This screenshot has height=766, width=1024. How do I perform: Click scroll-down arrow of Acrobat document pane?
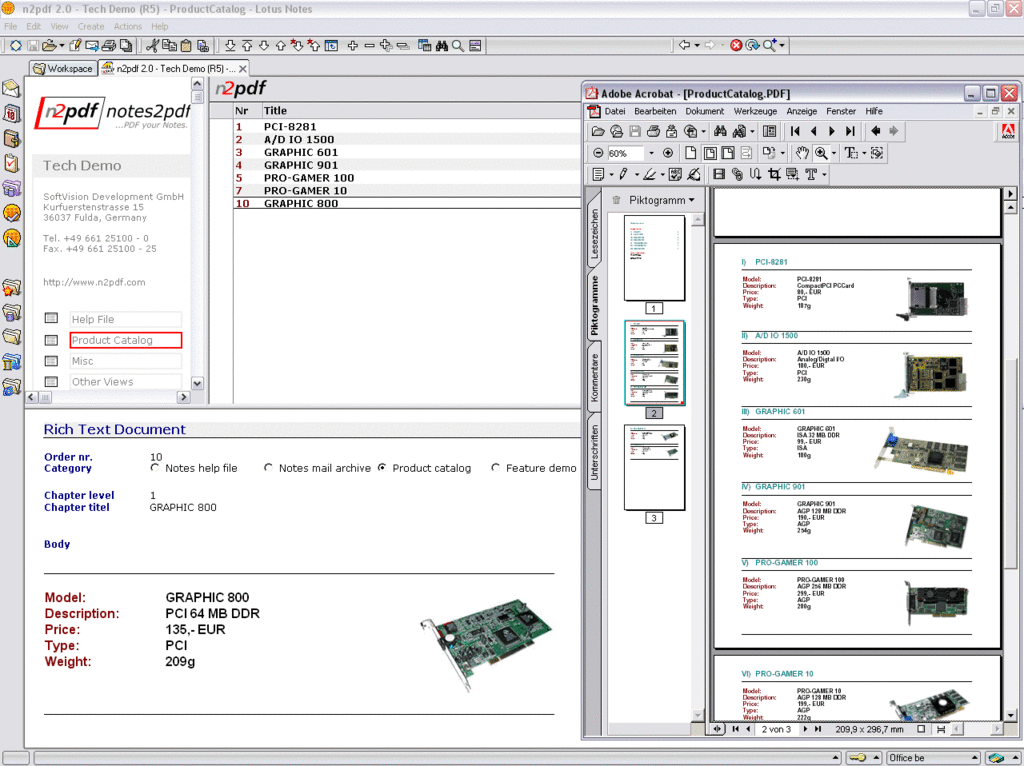point(1010,714)
